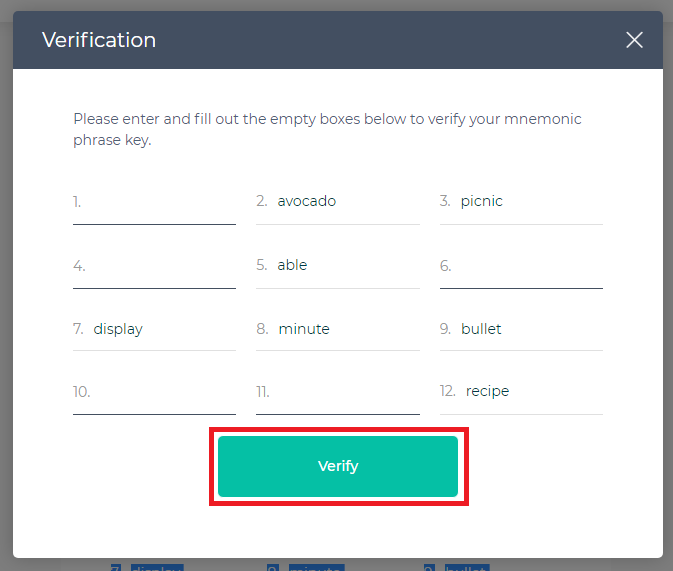The width and height of the screenshot is (673, 571).
Task: Click the Verification dialog title text
Action: [99, 40]
